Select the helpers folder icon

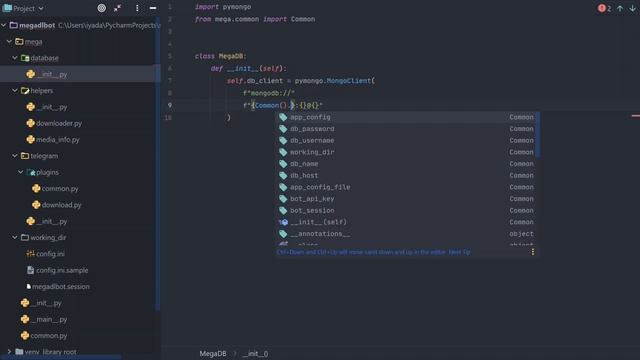click(25, 91)
